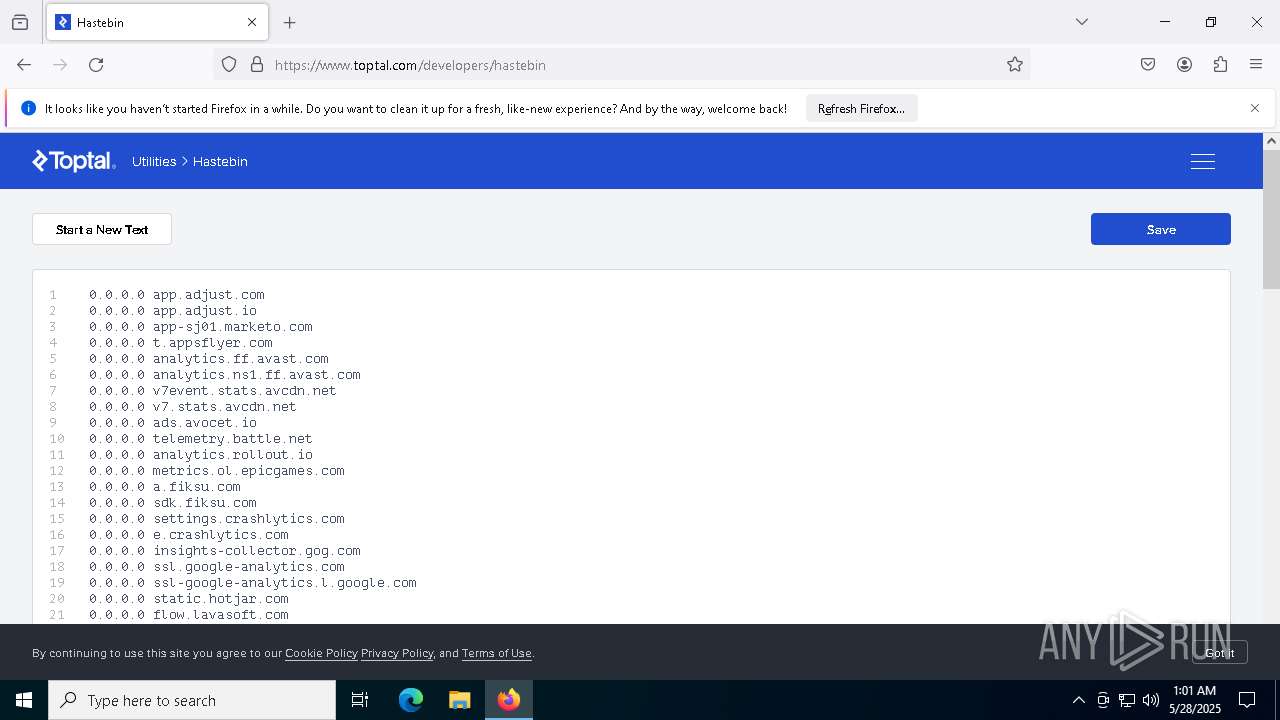The width and height of the screenshot is (1280, 720).
Task: Open Save to Pocket icon
Action: click(x=1148, y=65)
